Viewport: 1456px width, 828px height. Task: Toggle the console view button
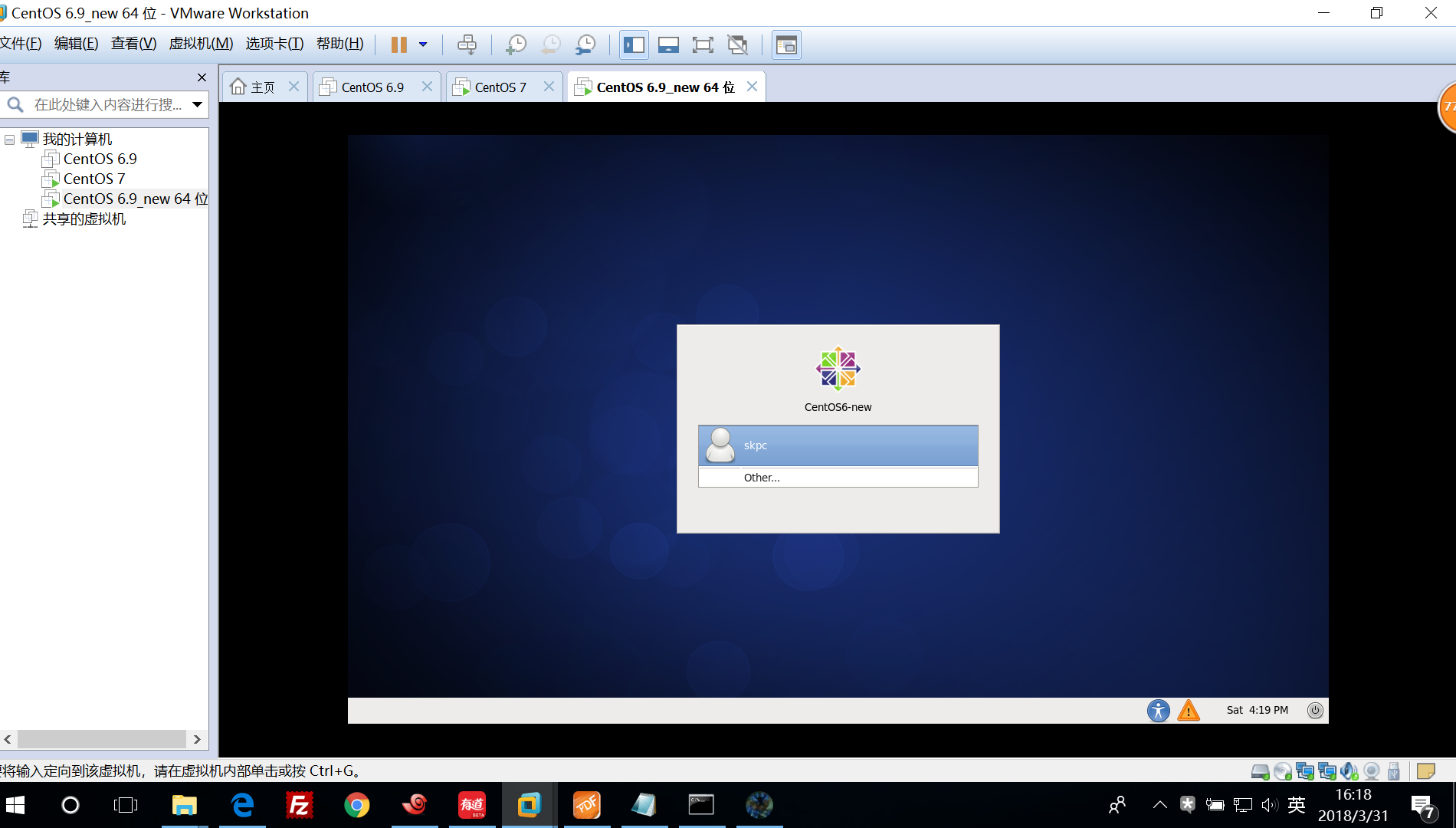(786, 44)
